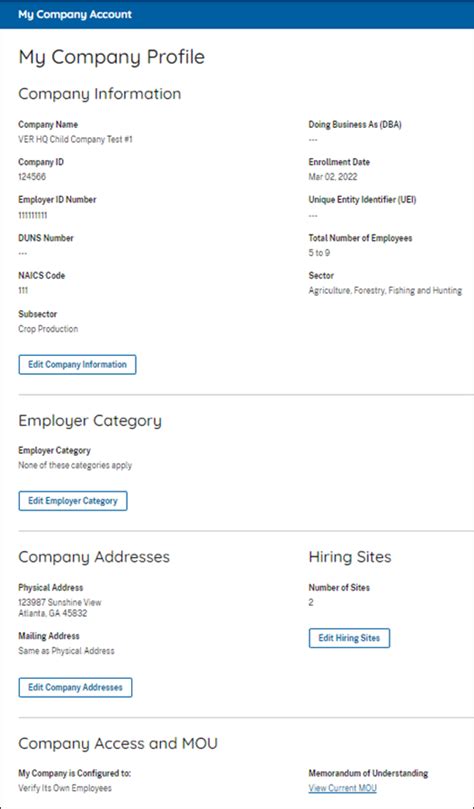Click the Number of Sites value
This screenshot has height=809, width=474.
point(311,602)
